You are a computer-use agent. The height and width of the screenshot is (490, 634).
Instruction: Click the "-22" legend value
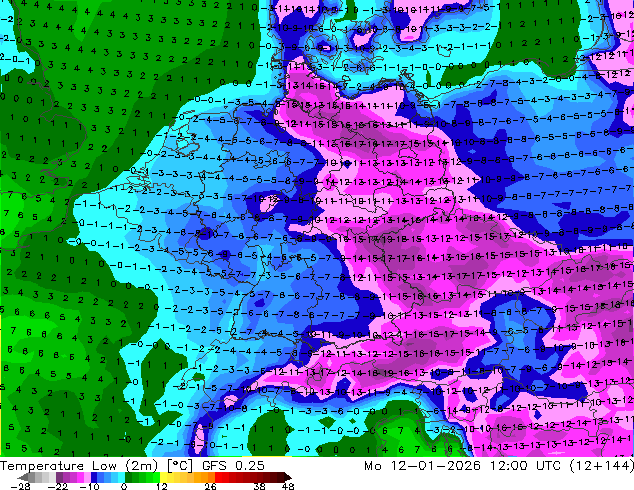(x=58, y=486)
